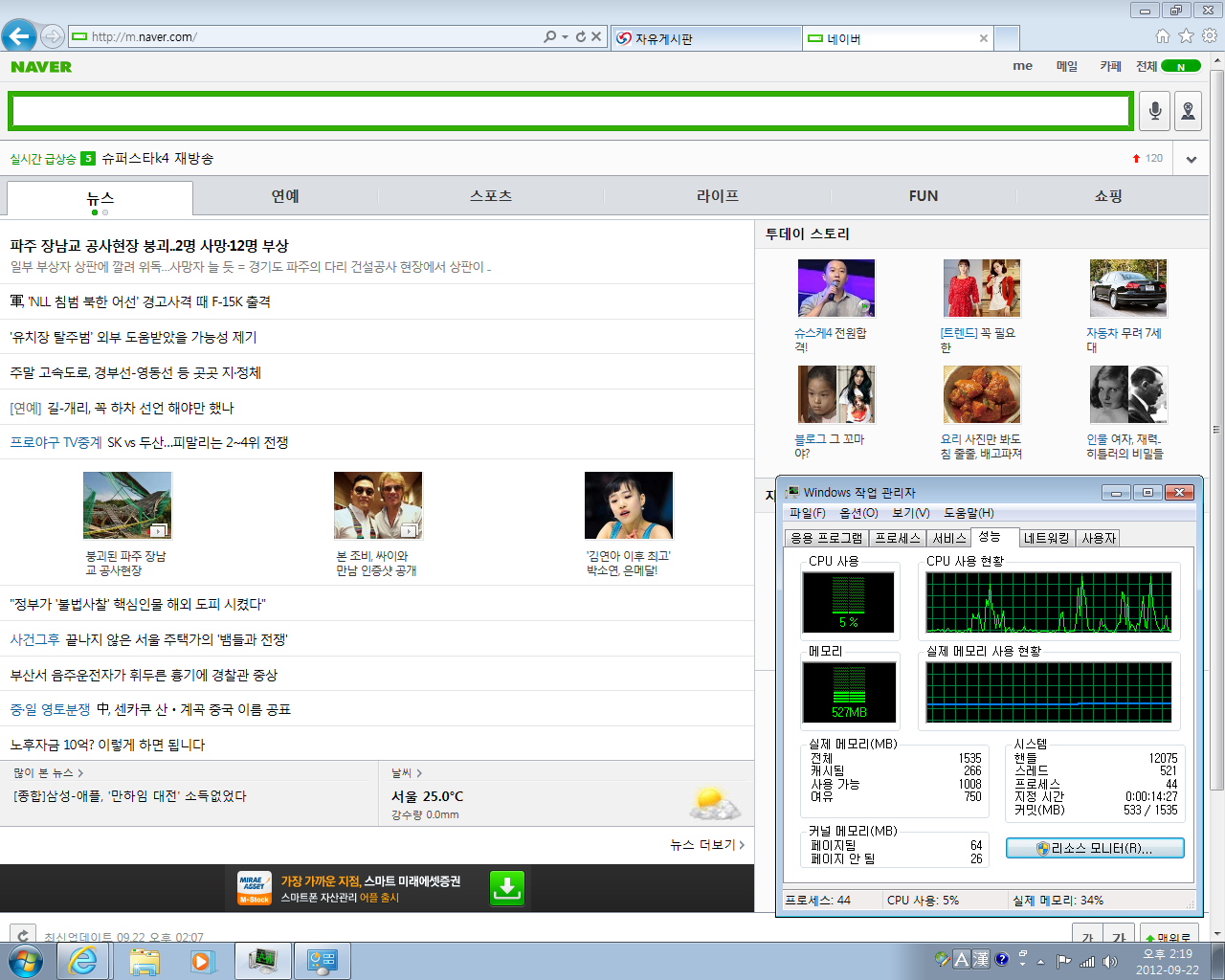This screenshot has width=1225, height=980.
Task: Tap the green download icon in ad banner
Action: (x=507, y=888)
